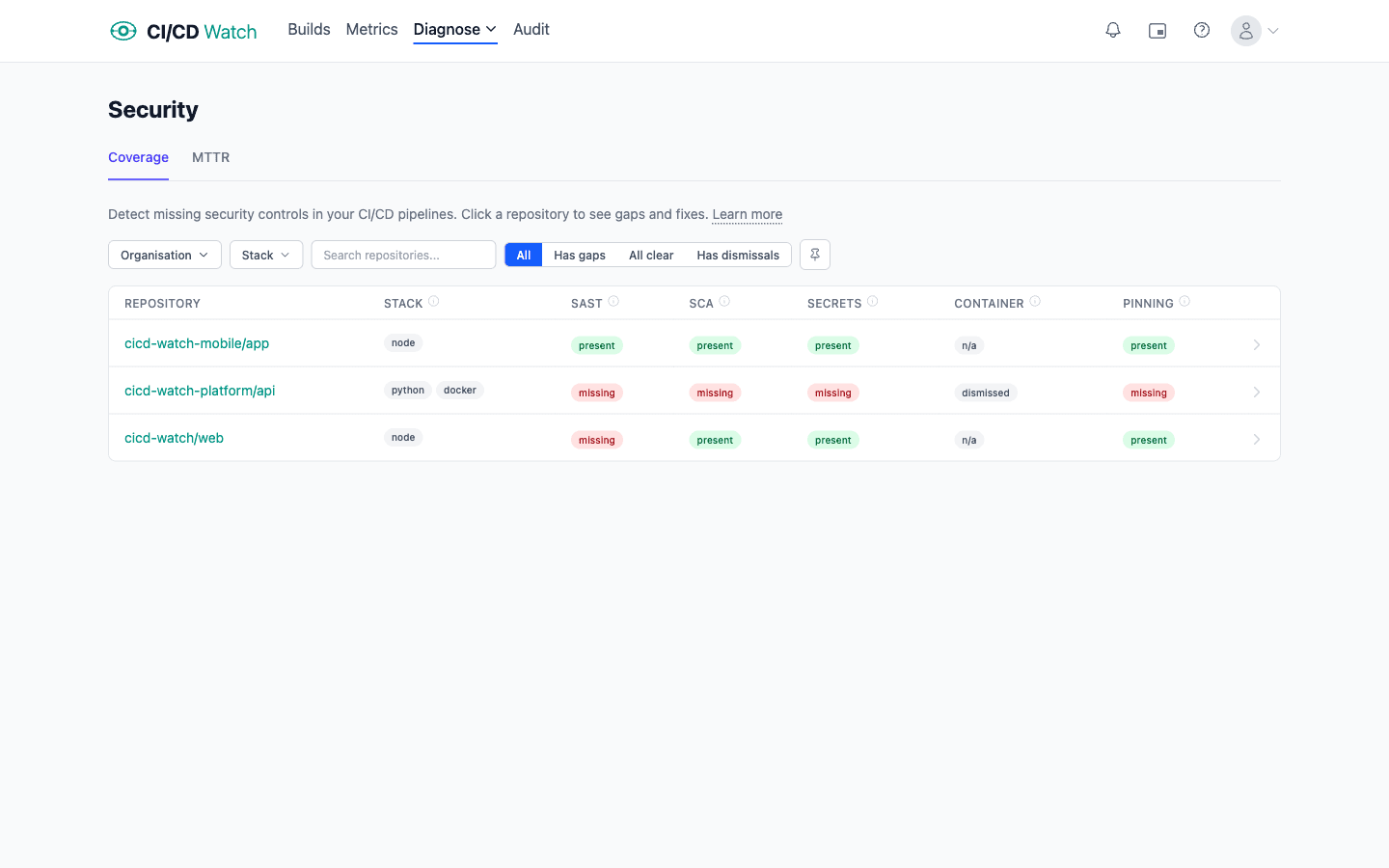Click the docker stack tag

pos(460,391)
